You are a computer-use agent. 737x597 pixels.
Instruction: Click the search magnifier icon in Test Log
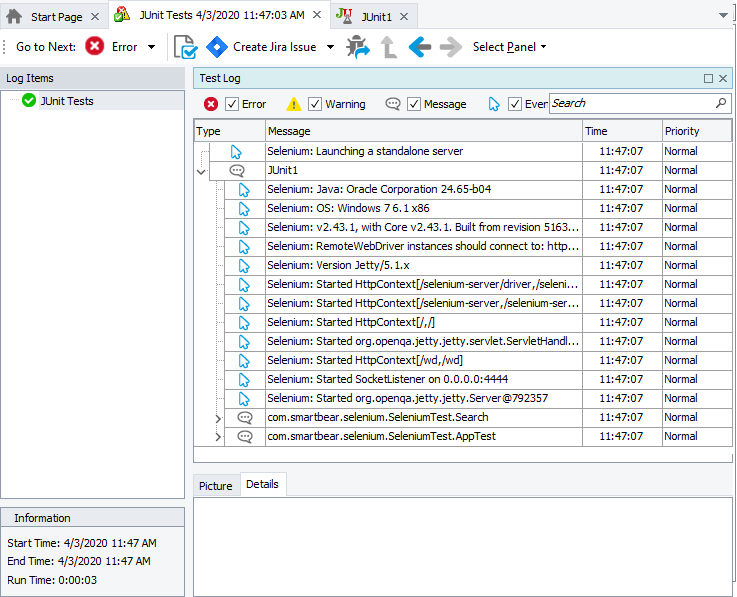coord(721,103)
